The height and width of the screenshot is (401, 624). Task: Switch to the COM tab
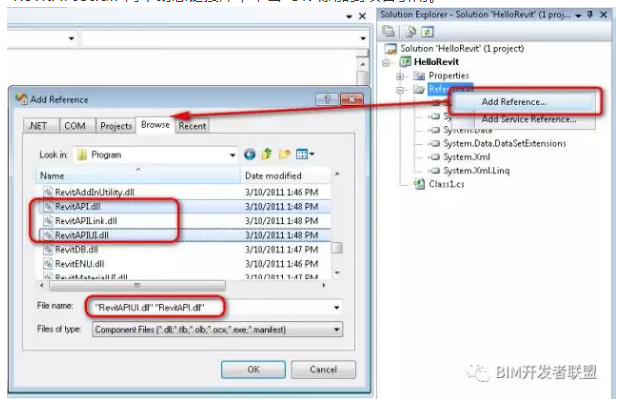(75, 126)
